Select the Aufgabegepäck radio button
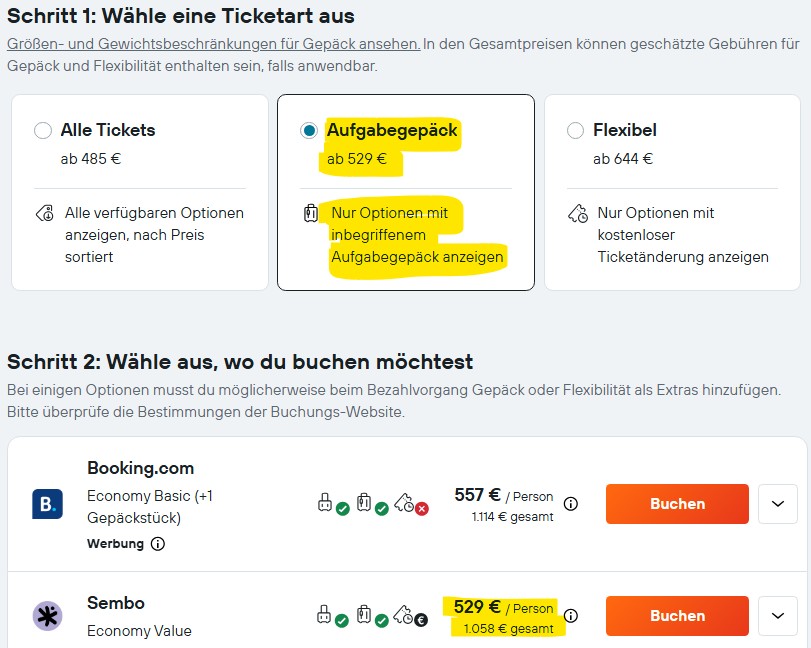 309,130
